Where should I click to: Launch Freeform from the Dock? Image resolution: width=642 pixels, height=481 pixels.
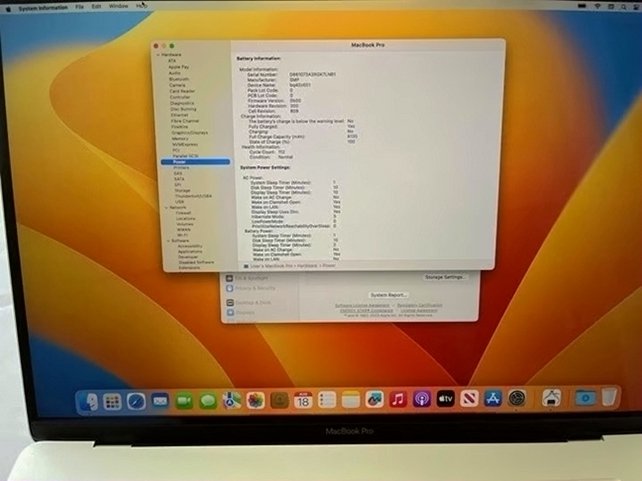[375, 400]
